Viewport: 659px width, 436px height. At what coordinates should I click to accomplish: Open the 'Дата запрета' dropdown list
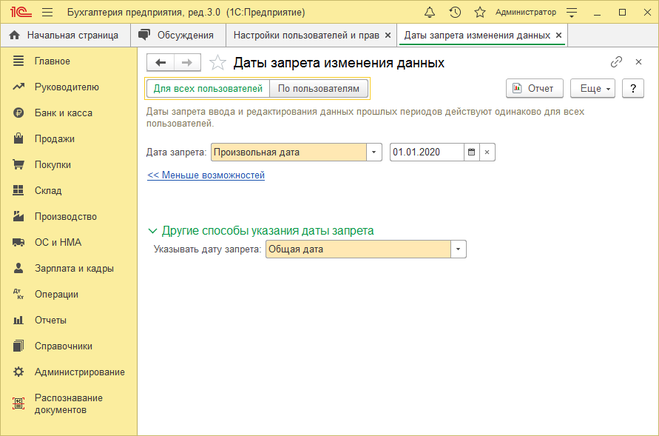[375, 152]
